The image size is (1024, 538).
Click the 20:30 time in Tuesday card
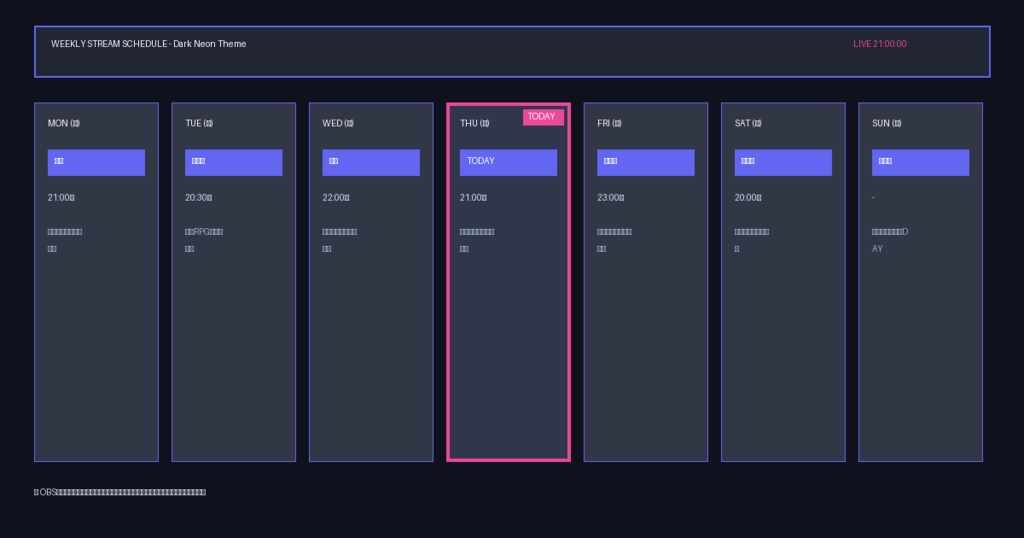199,198
